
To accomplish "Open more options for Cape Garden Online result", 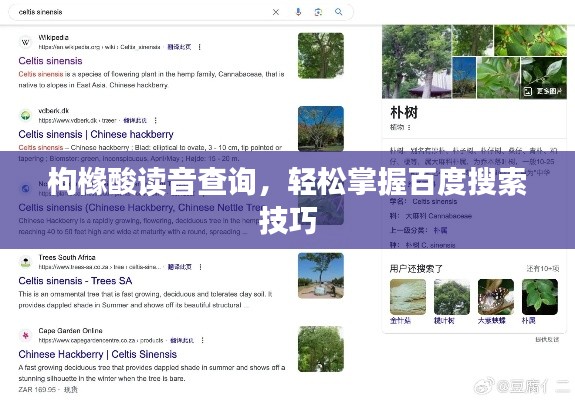I will point(202,340).
